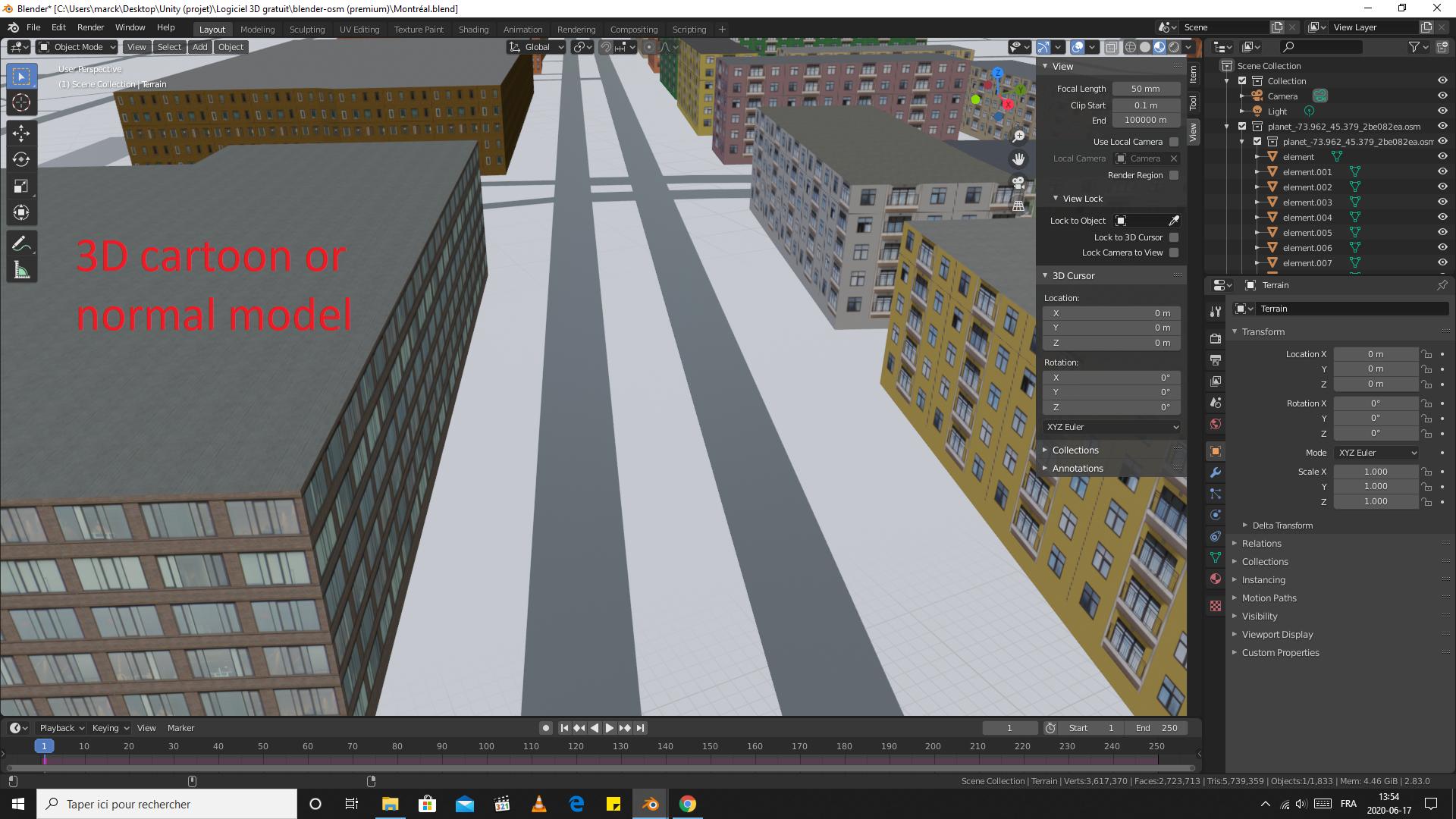
Task: Open the Physics properties tab
Action: tap(1216, 515)
